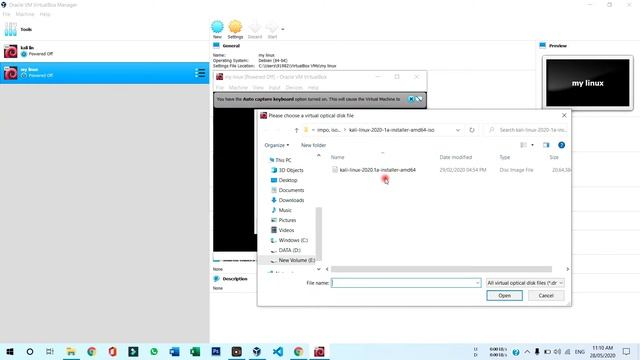Open Videos in navigation pane
The width and height of the screenshot is (640, 360).
(286, 230)
